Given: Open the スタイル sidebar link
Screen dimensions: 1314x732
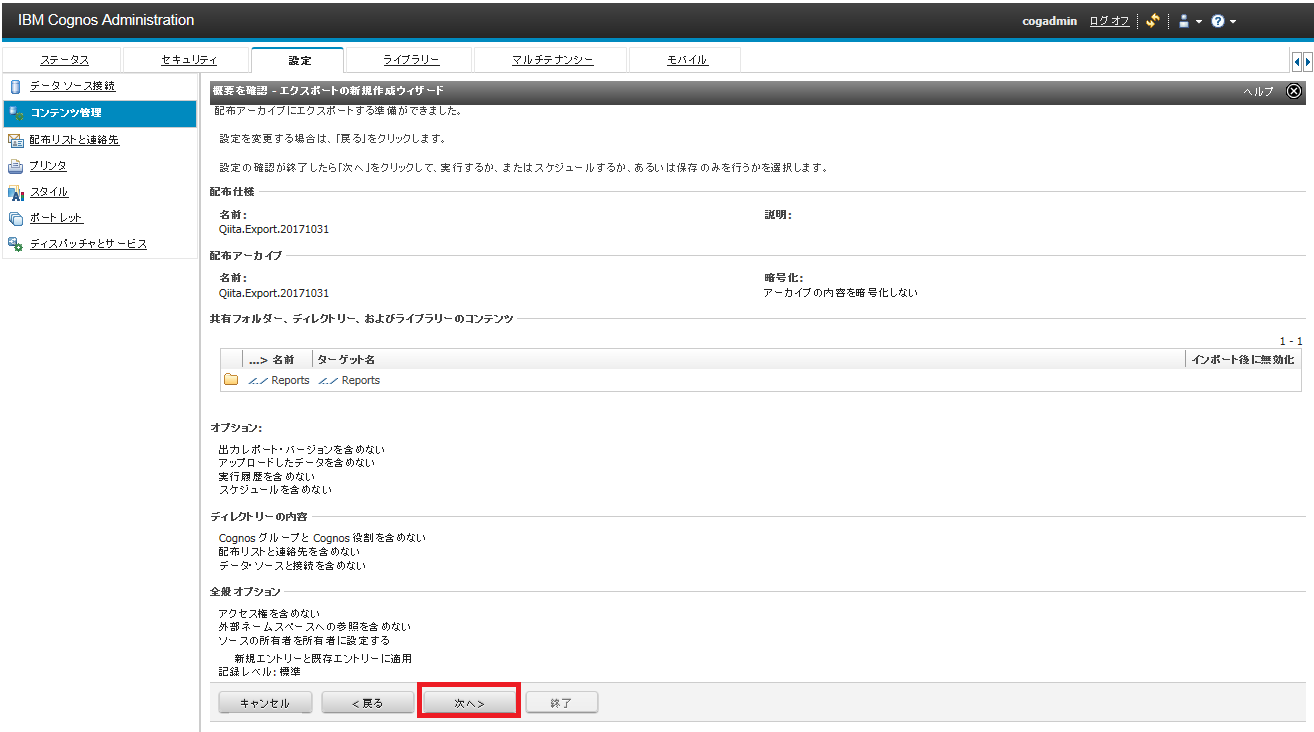Looking at the screenshot, I should pos(49,192).
